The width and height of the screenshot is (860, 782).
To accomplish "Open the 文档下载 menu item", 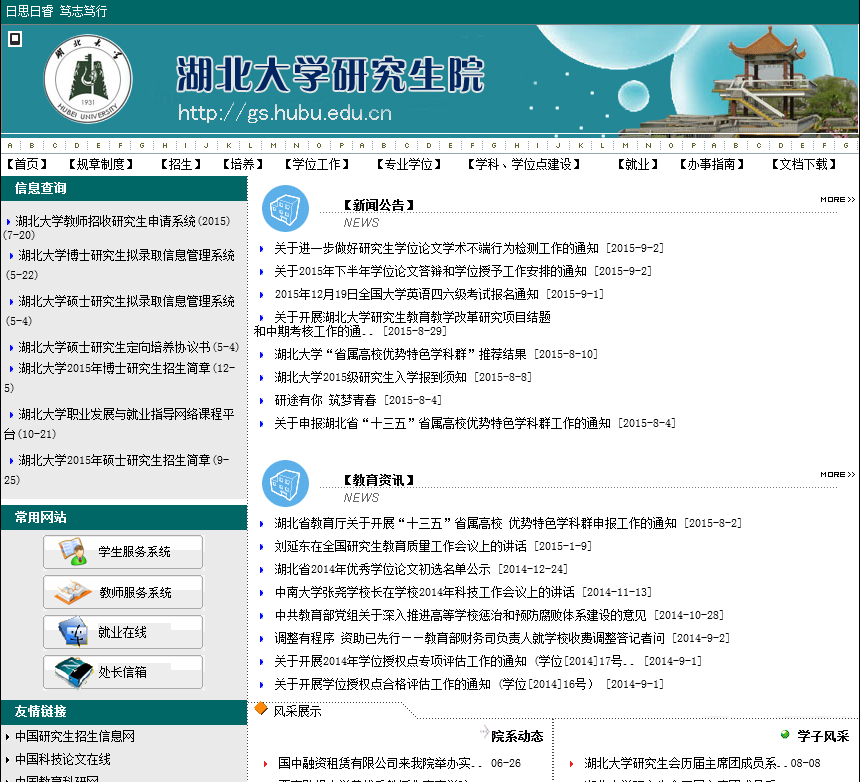I will coord(804,164).
